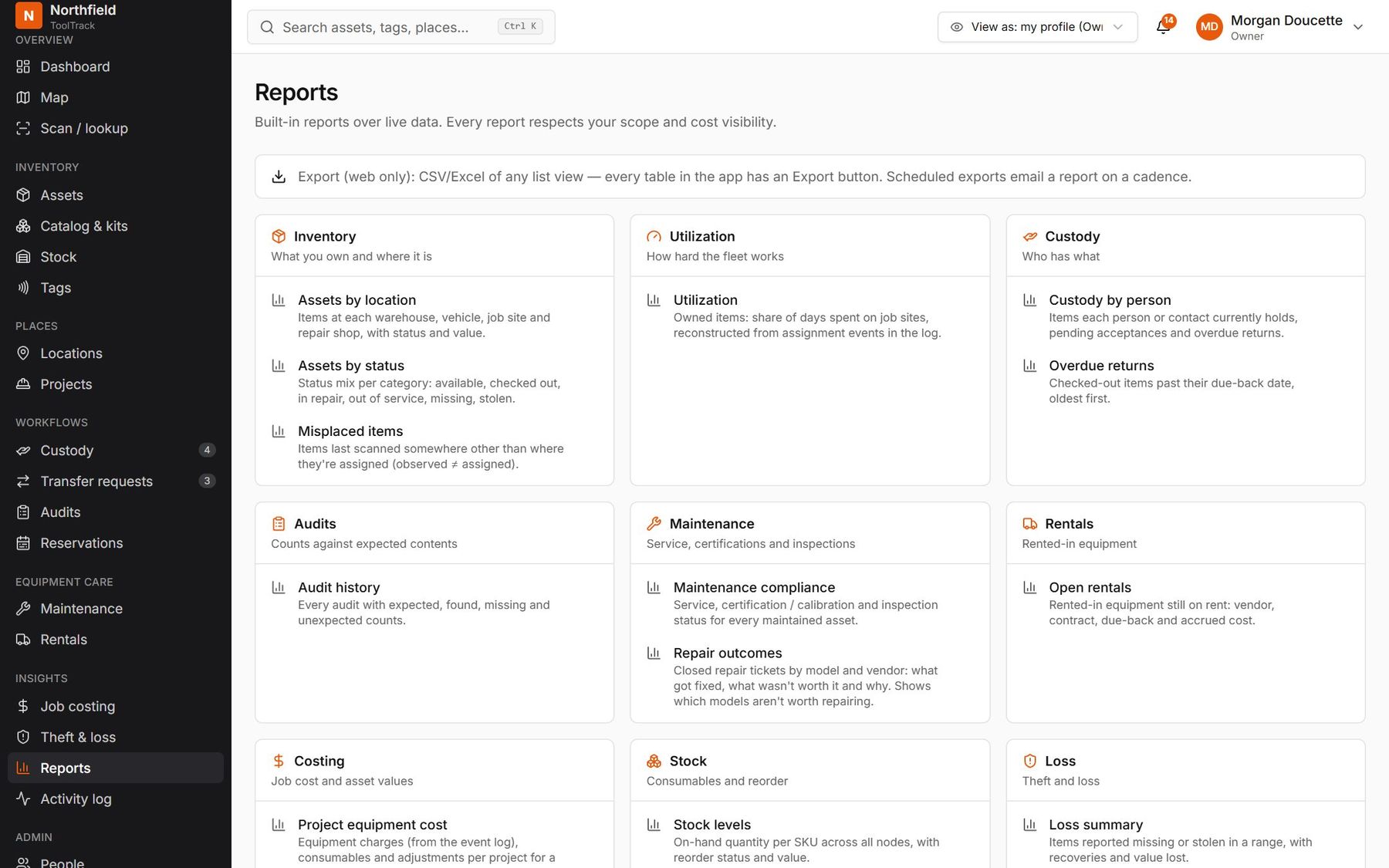Click the Catalog & kits icon
The image size is (1389, 868).
(23, 226)
